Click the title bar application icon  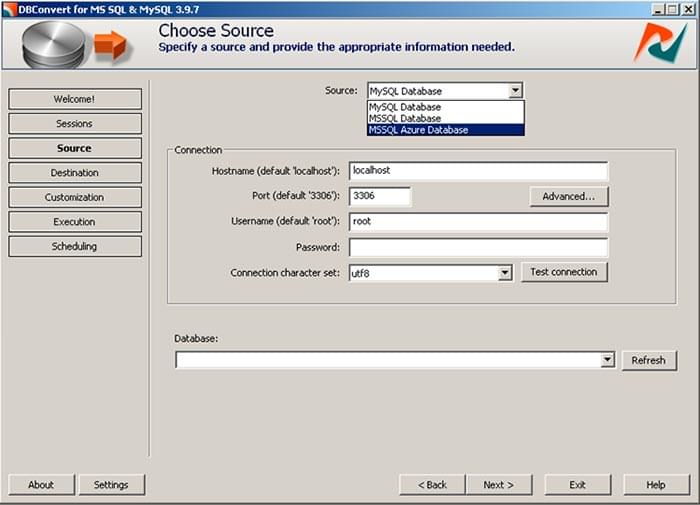[x=9, y=9]
